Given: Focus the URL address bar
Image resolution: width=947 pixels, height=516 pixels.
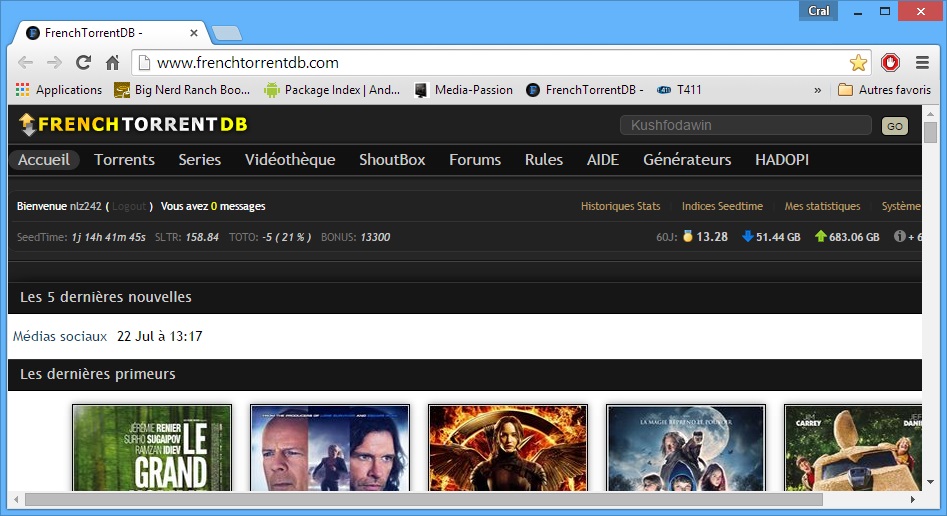Looking at the screenshot, I should 500,62.
